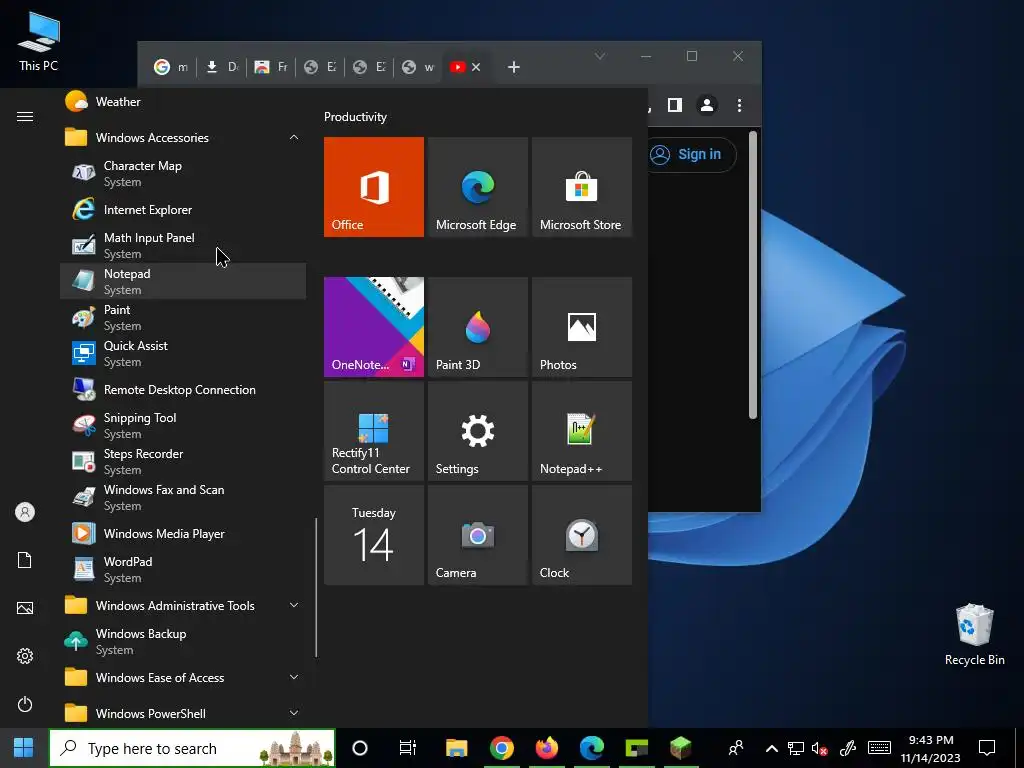Launch the Snipping Tool
1024x768 pixels.
point(183,425)
